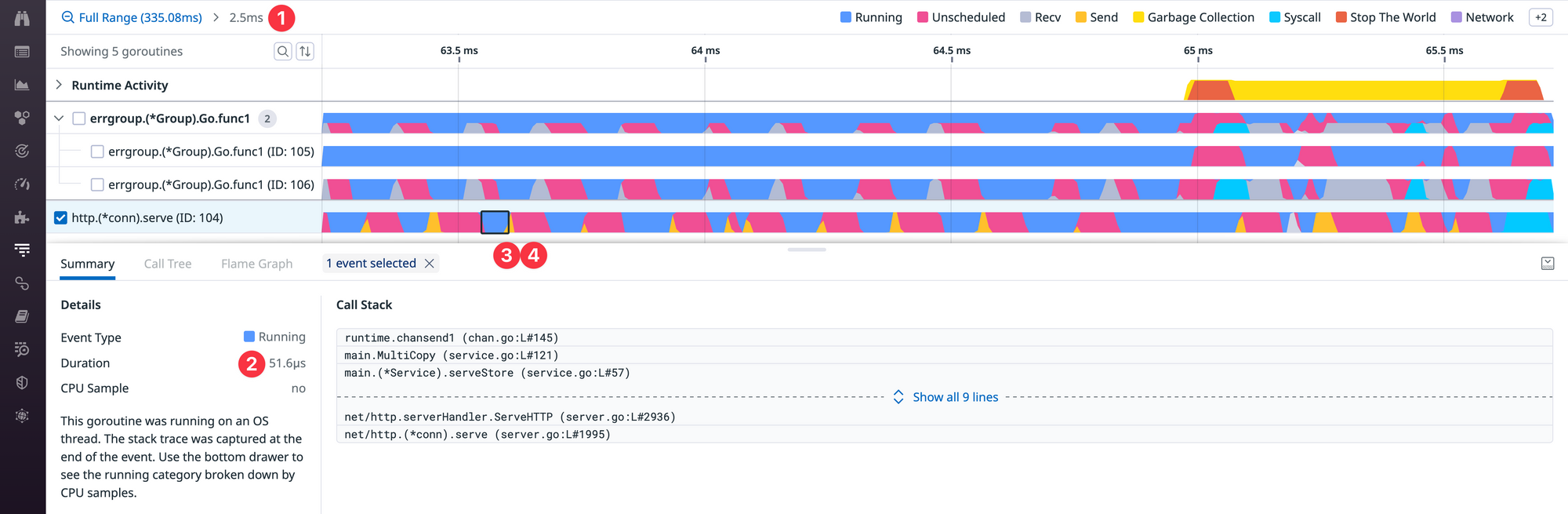Screen dimensions: 1568x514
Task: Toggle the Recv legend entry
Action: (x=1040, y=17)
